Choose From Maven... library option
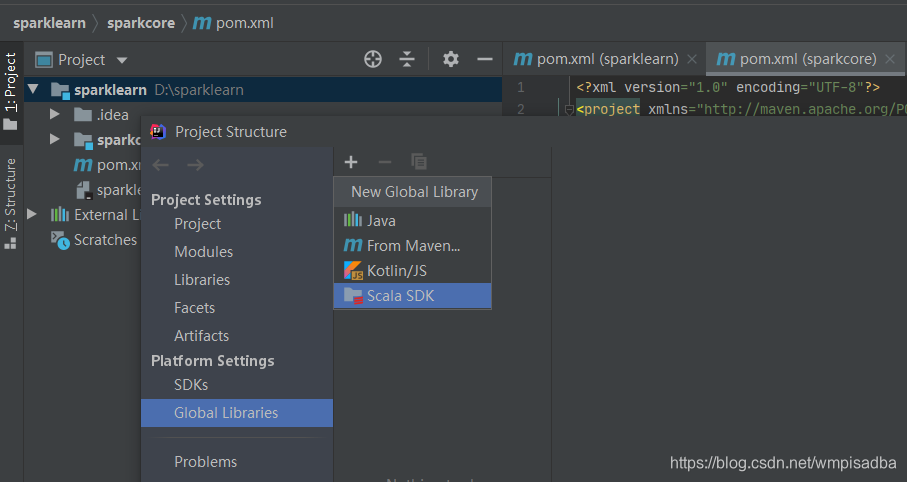This screenshot has height=482, width=907. [412, 245]
